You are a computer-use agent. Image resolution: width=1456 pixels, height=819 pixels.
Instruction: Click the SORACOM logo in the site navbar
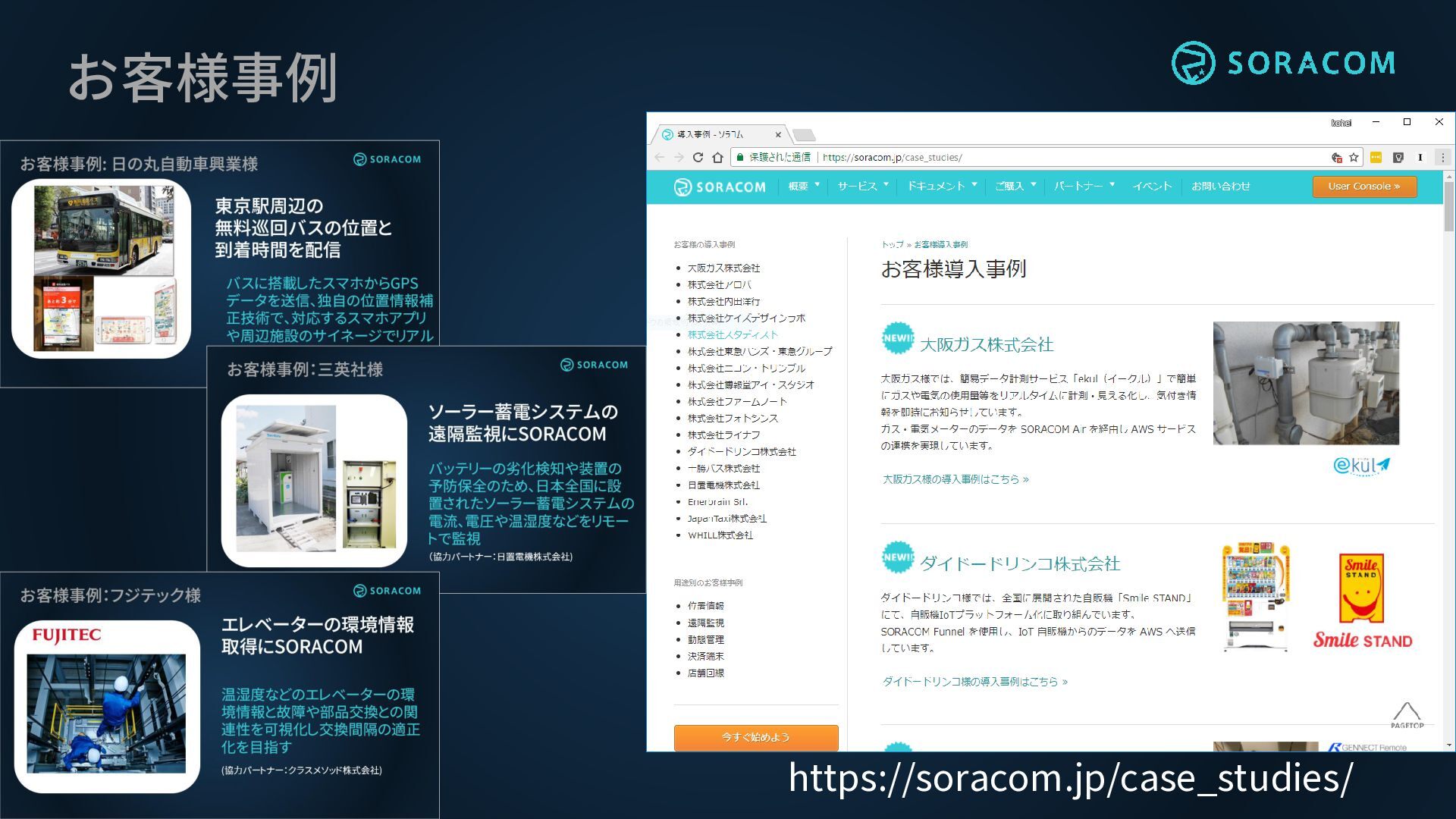(720, 187)
